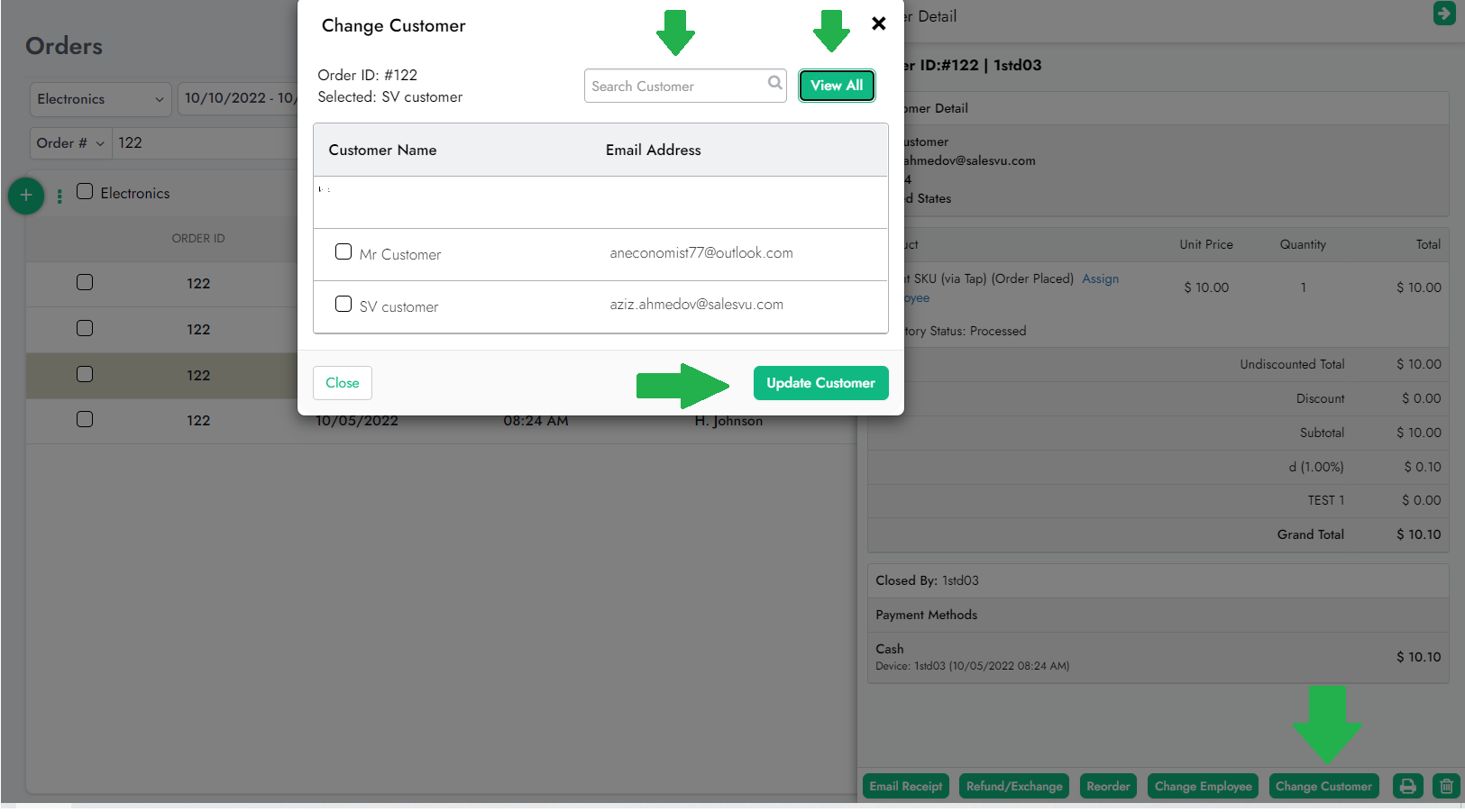The image size is (1465, 812).
Task: Click the Email Receipt button
Action: pos(905,786)
